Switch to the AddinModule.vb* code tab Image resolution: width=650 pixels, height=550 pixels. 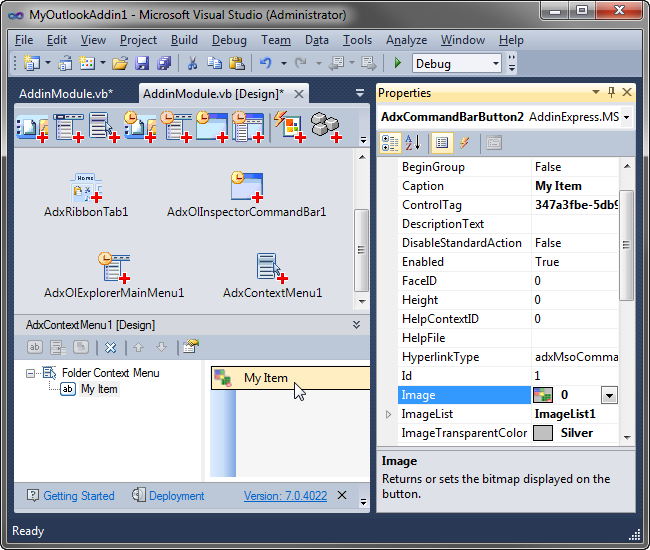tap(66, 94)
